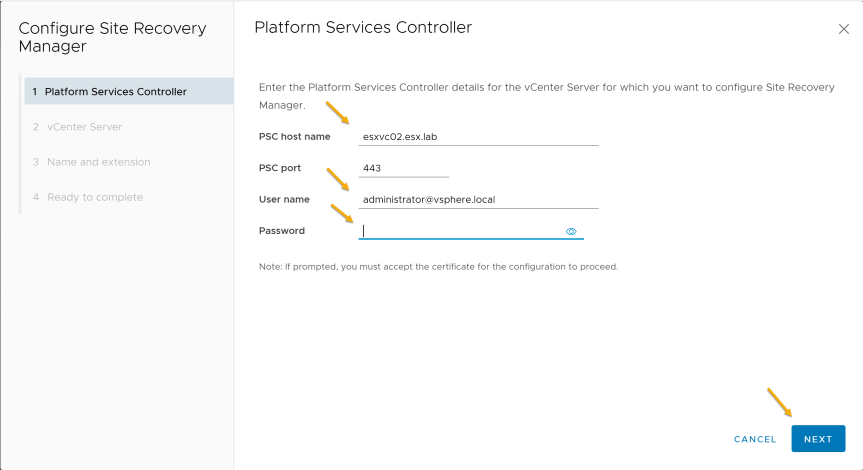Cancel the configuration wizard
The image size is (863, 470).
point(755,439)
